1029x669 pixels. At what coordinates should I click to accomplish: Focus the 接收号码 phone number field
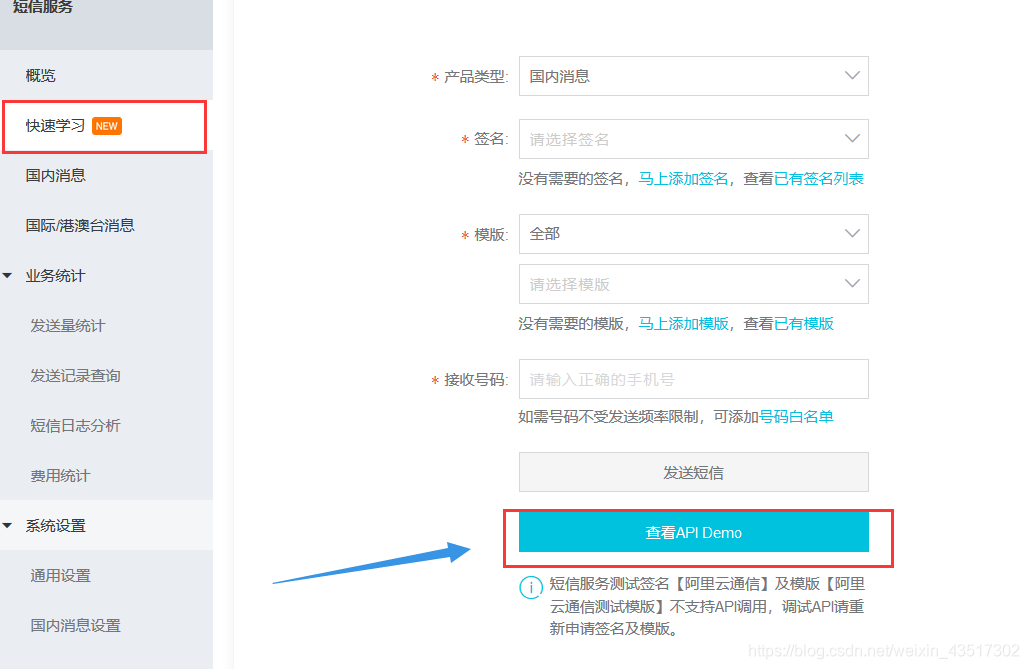coord(694,379)
